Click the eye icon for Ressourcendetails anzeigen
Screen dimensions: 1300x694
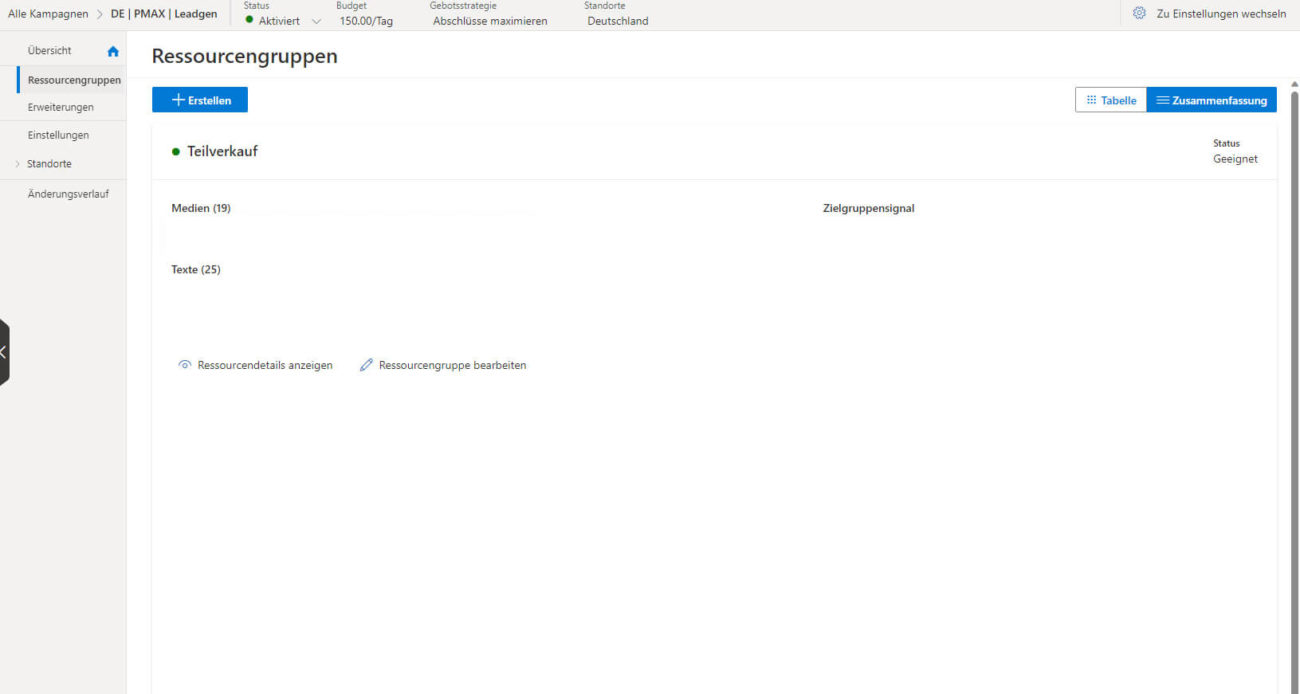184,365
